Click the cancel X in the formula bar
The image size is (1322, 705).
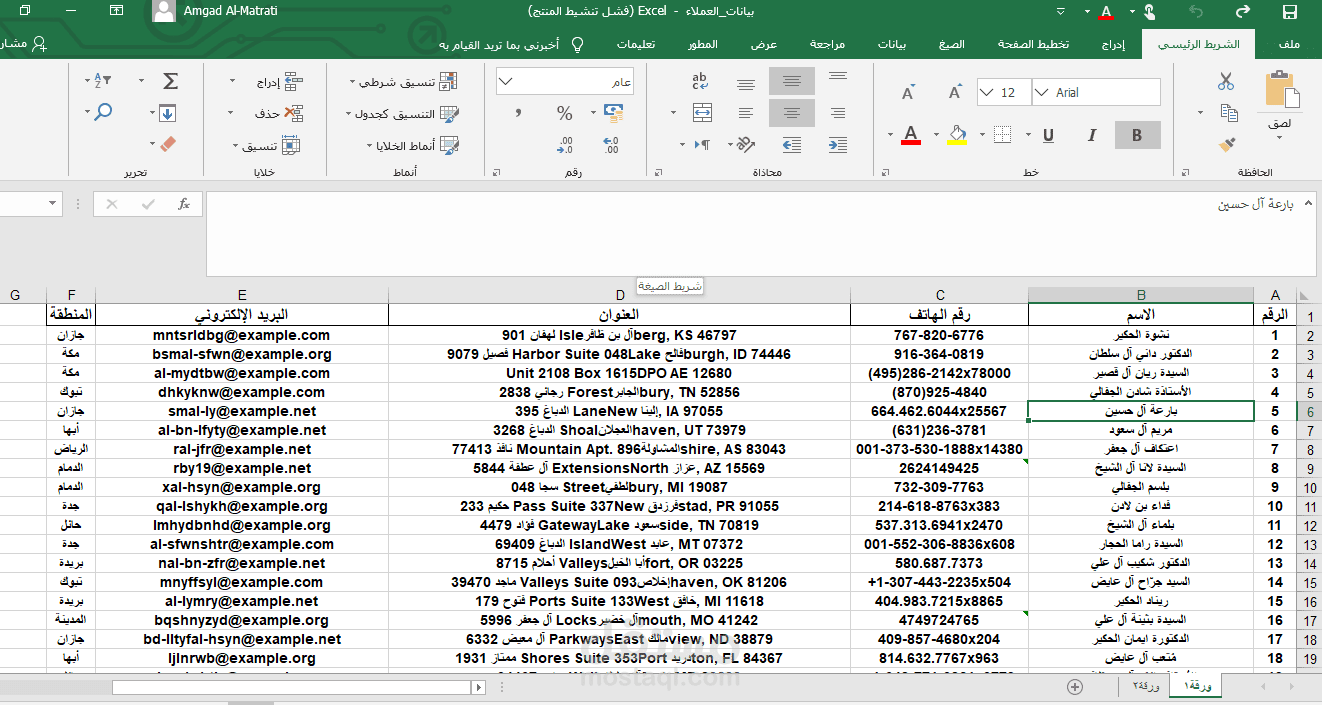(111, 203)
